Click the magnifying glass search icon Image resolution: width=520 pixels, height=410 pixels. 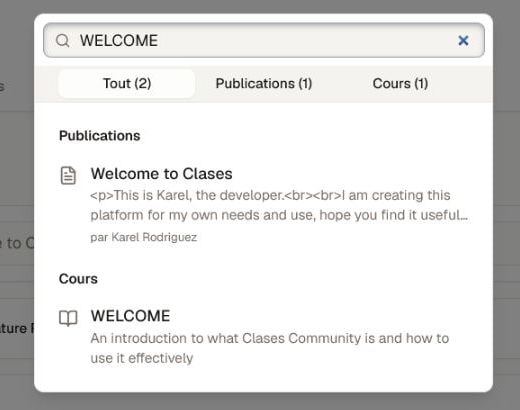[62, 41]
